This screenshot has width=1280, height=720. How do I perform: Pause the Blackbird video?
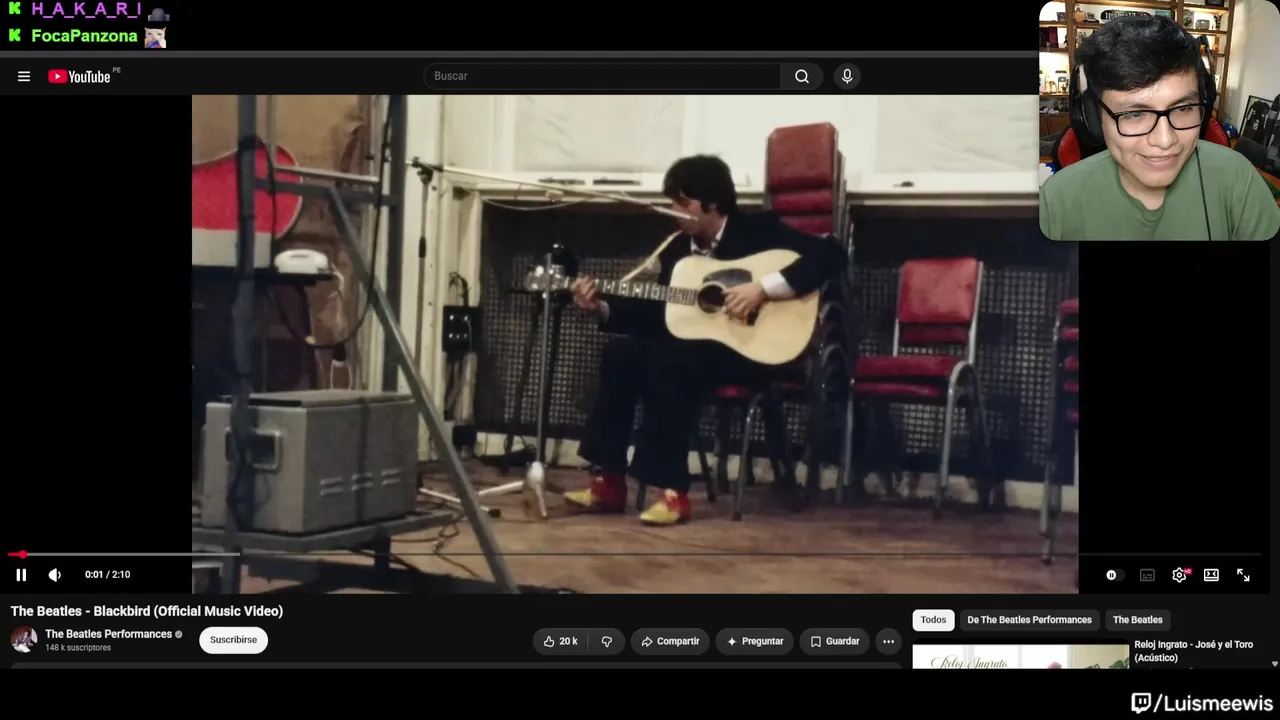point(21,575)
